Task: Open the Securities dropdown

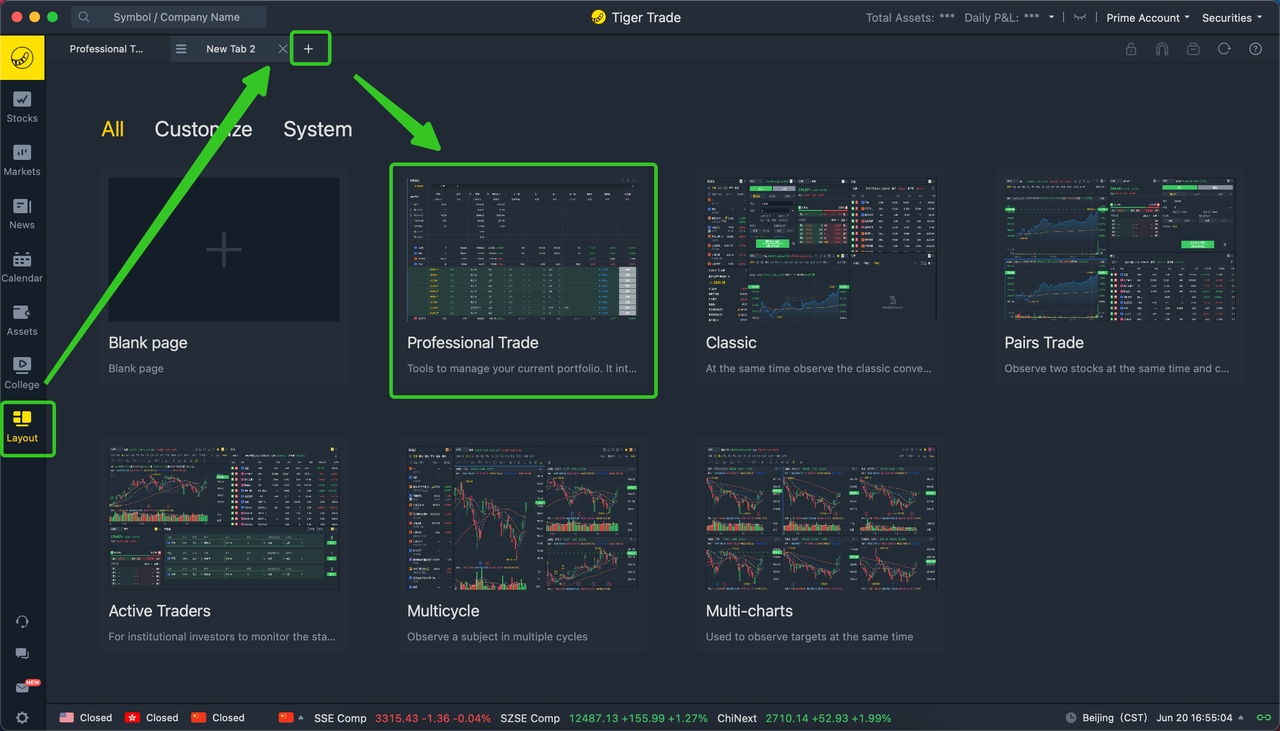Action: [x=1232, y=18]
